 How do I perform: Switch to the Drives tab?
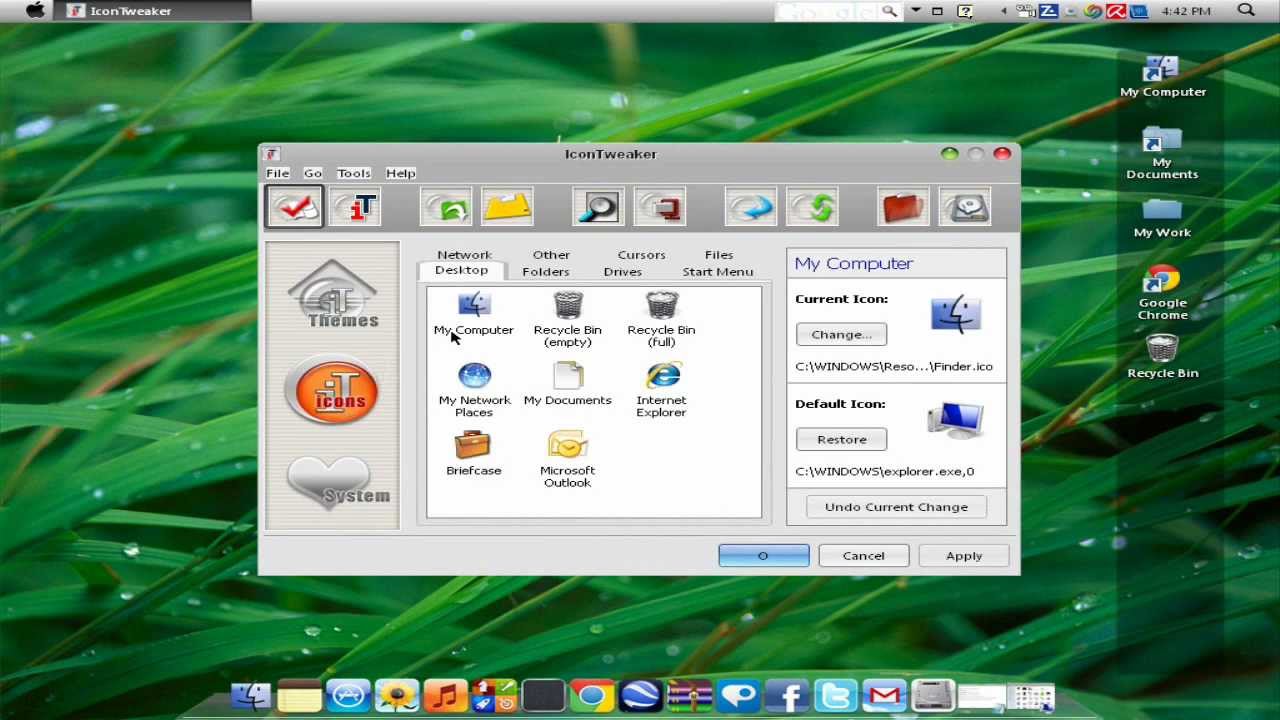click(623, 272)
